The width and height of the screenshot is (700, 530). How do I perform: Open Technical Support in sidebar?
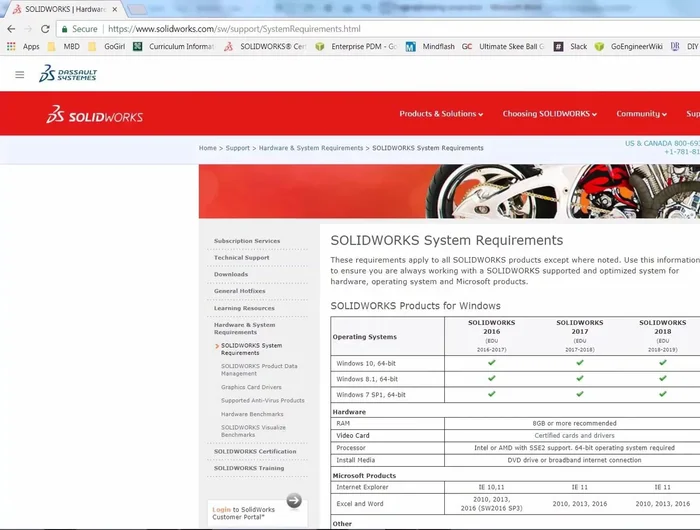point(242,258)
